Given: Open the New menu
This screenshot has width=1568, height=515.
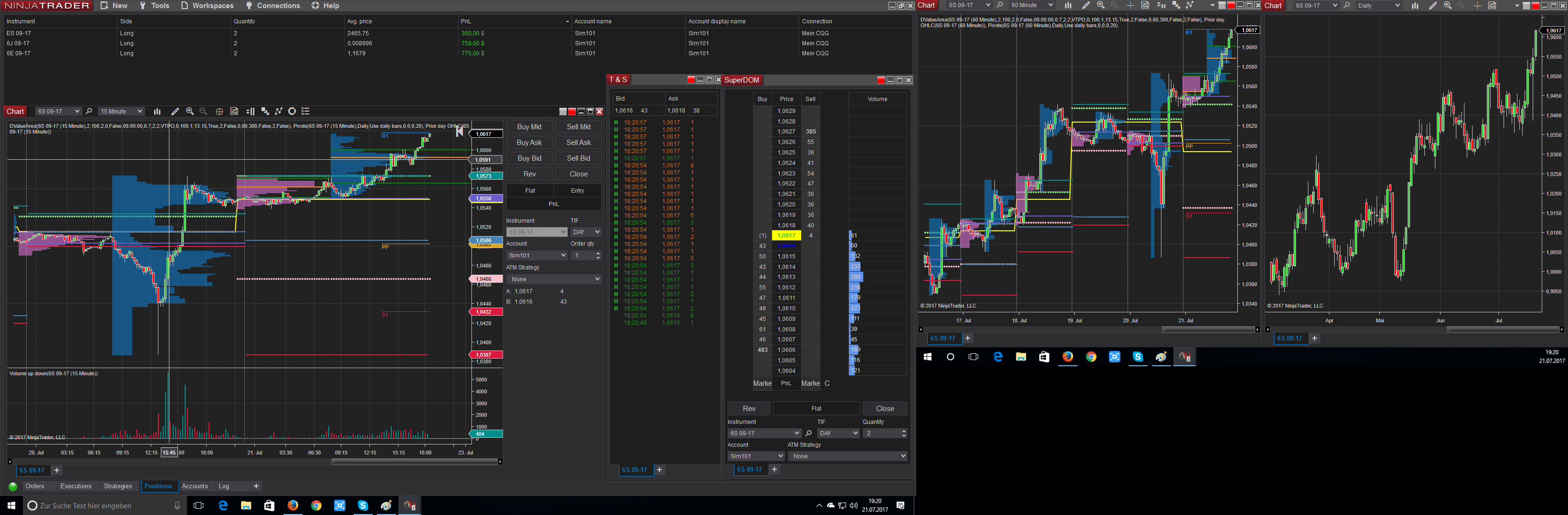Looking at the screenshot, I should click(x=115, y=5).
